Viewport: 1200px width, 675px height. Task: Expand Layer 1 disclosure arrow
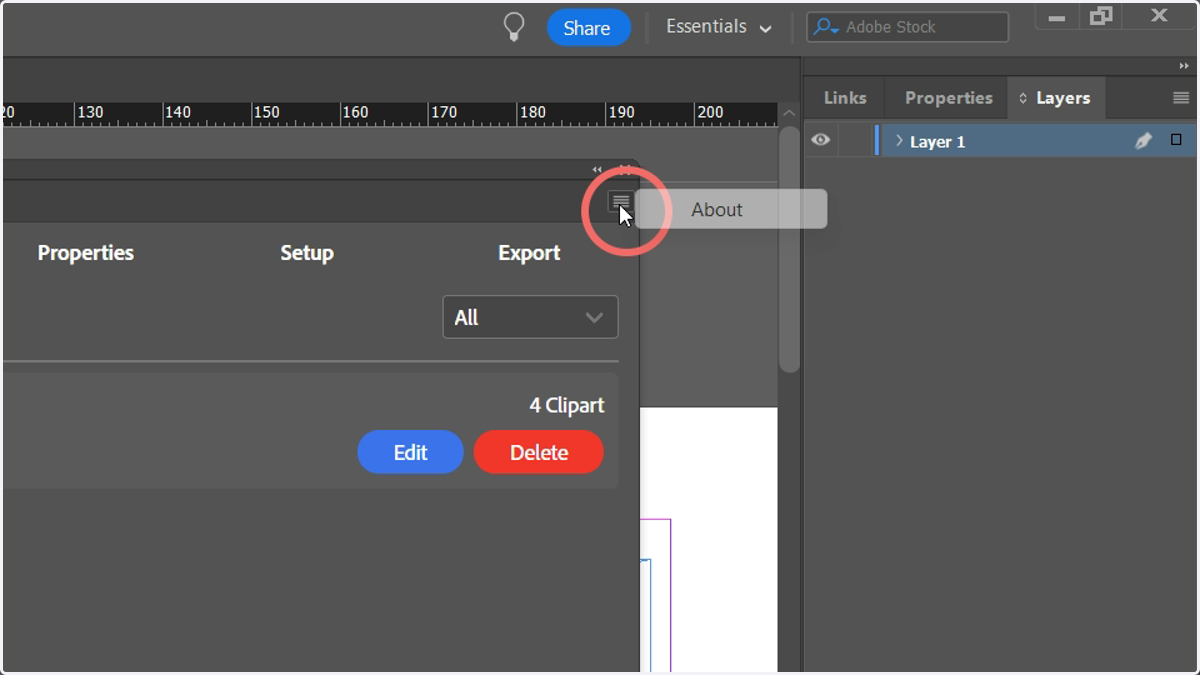[x=899, y=141]
